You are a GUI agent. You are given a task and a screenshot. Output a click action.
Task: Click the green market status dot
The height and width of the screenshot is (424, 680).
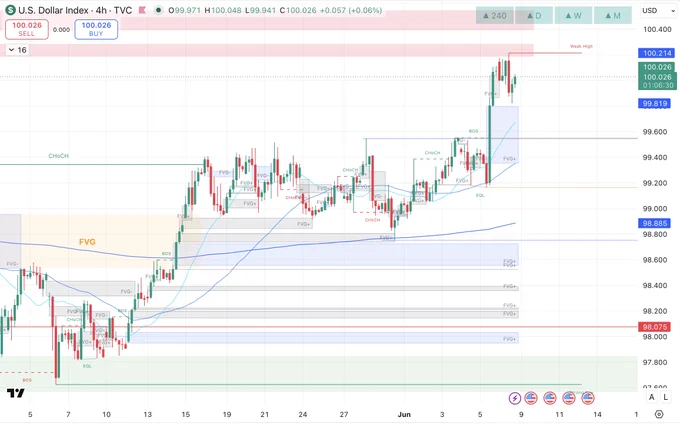pos(159,10)
